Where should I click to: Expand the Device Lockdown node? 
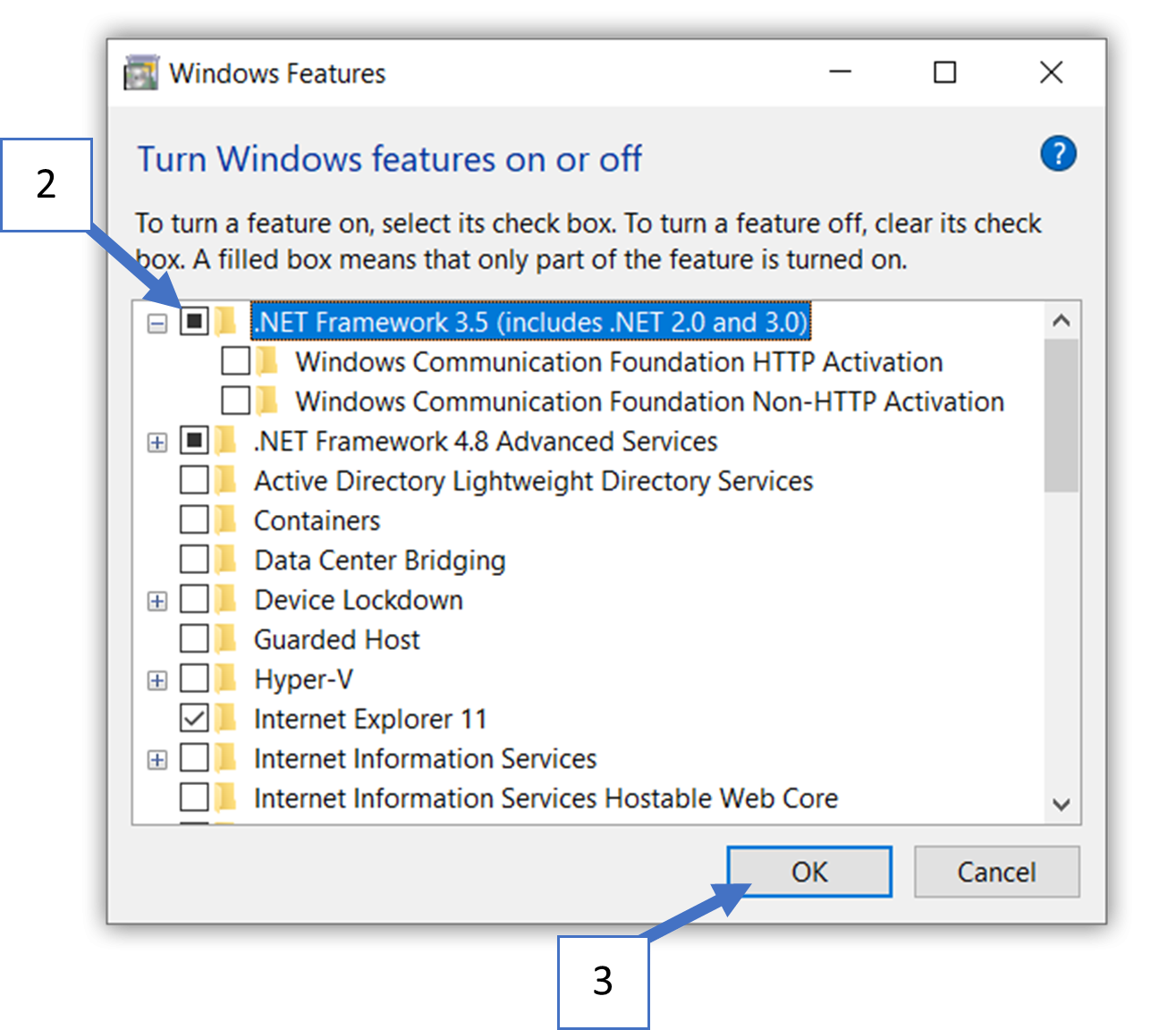(x=157, y=601)
